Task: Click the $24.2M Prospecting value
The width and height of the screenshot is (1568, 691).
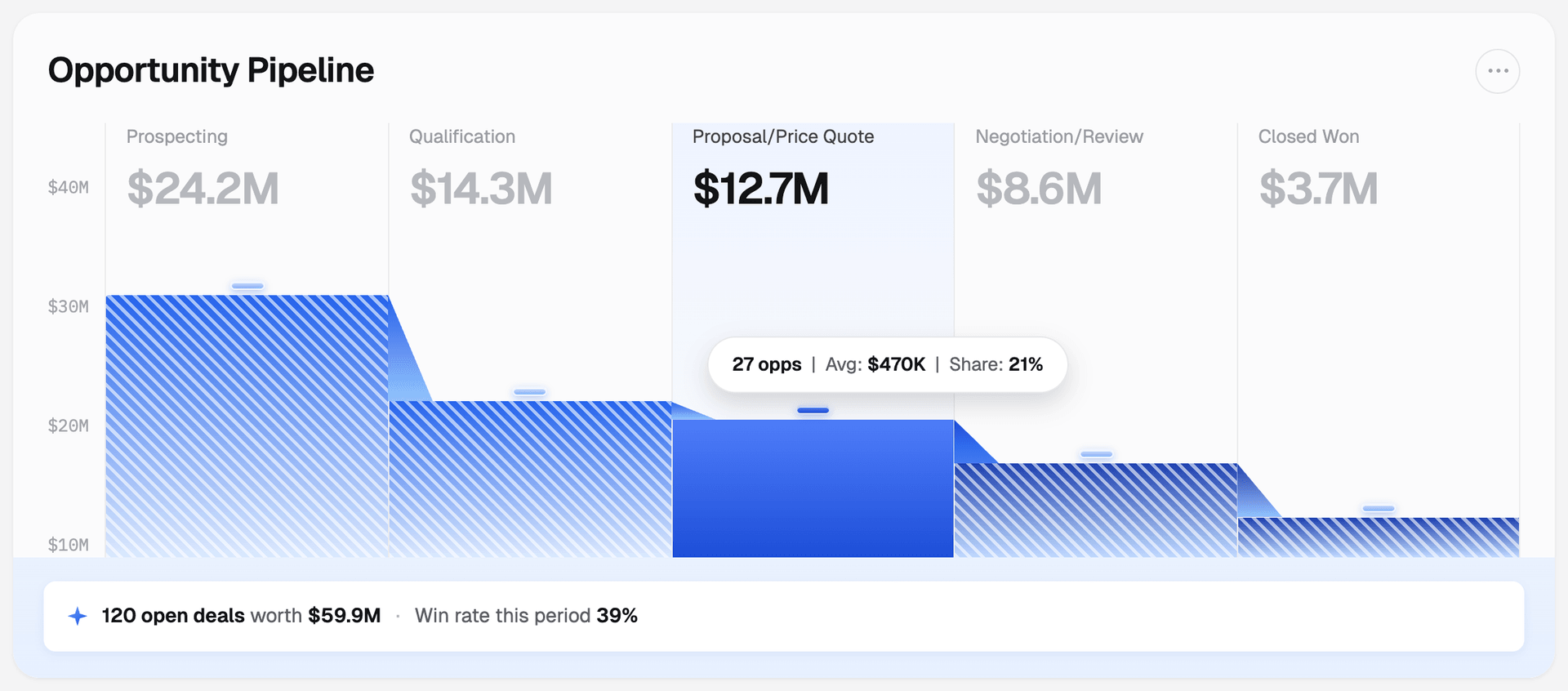Action: (x=203, y=189)
